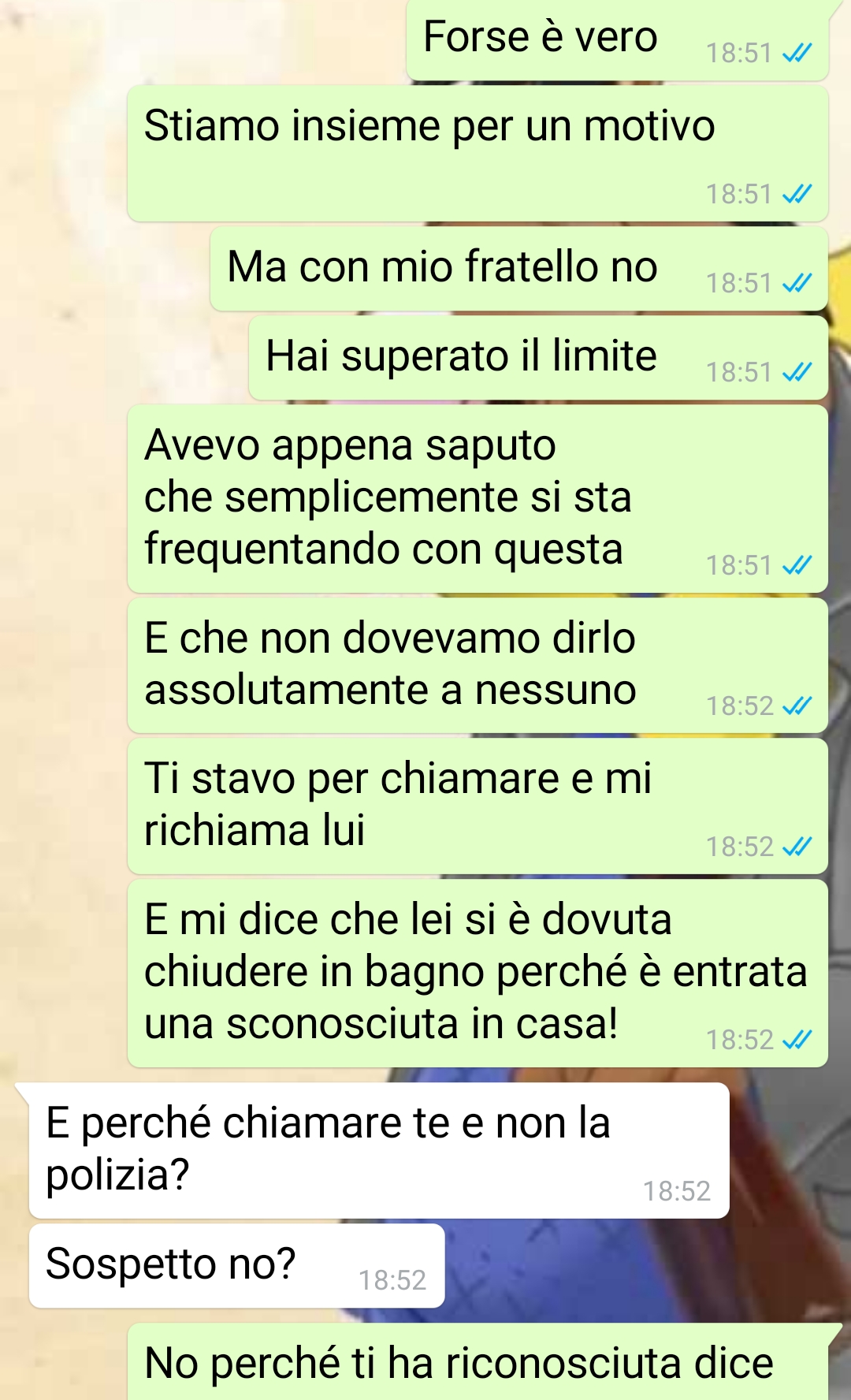Screen dimensions: 851x1400
Task: Tap message 'No perché ti ha riconosciuta dice'
Action: [x=478, y=1362]
